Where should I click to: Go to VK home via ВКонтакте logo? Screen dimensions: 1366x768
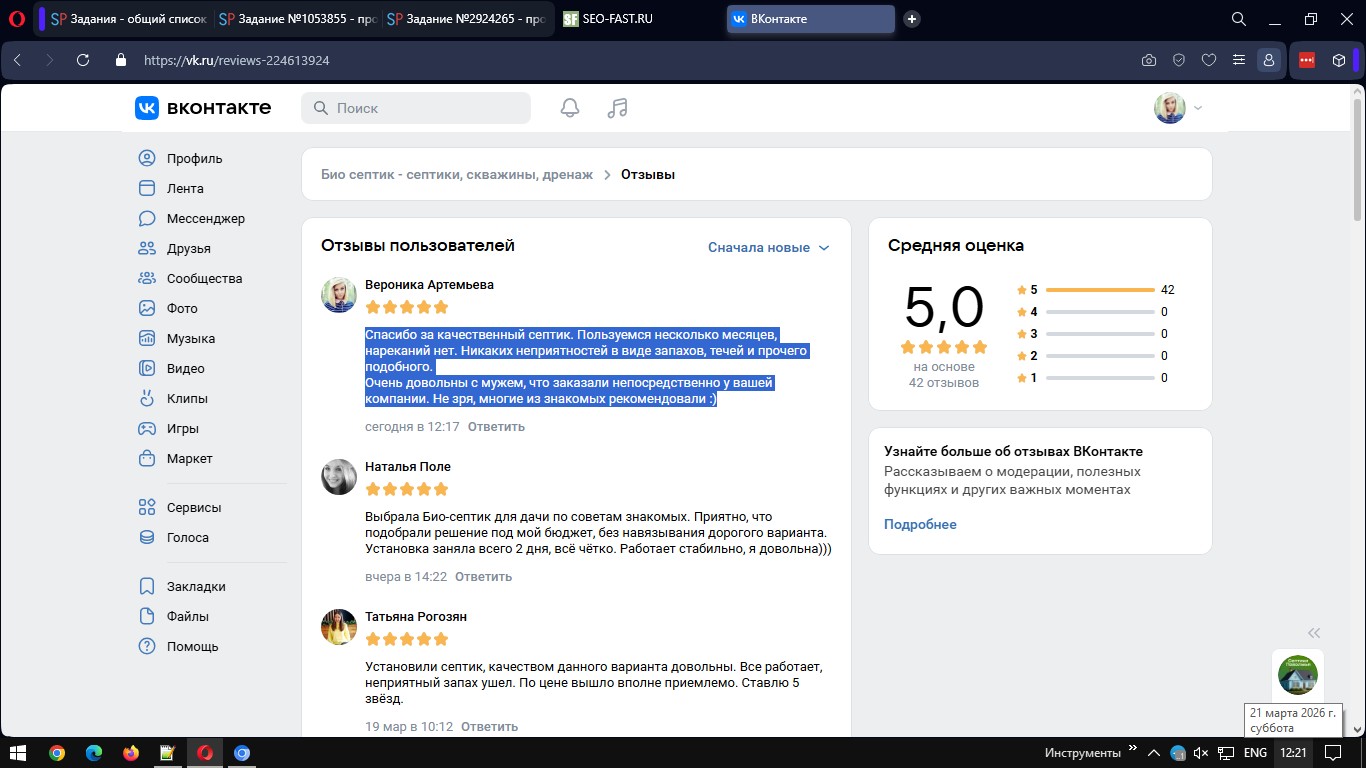click(203, 108)
